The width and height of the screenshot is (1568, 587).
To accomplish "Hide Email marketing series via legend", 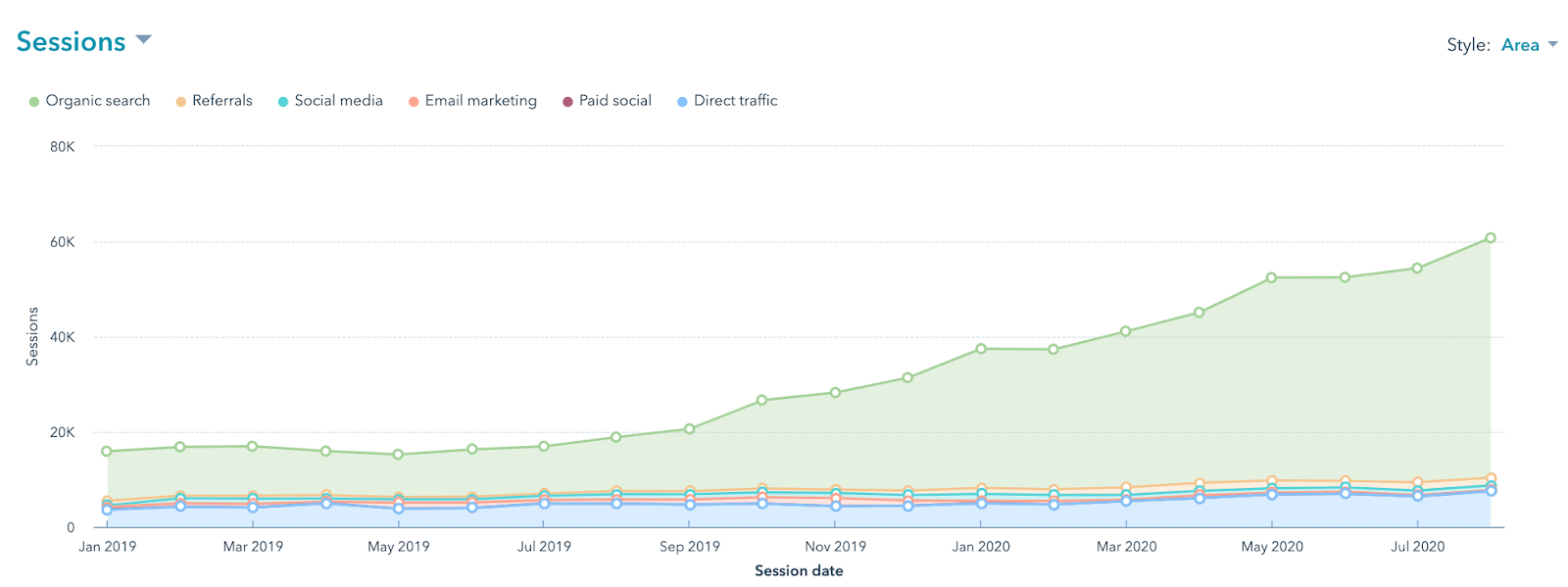I will (x=480, y=101).
